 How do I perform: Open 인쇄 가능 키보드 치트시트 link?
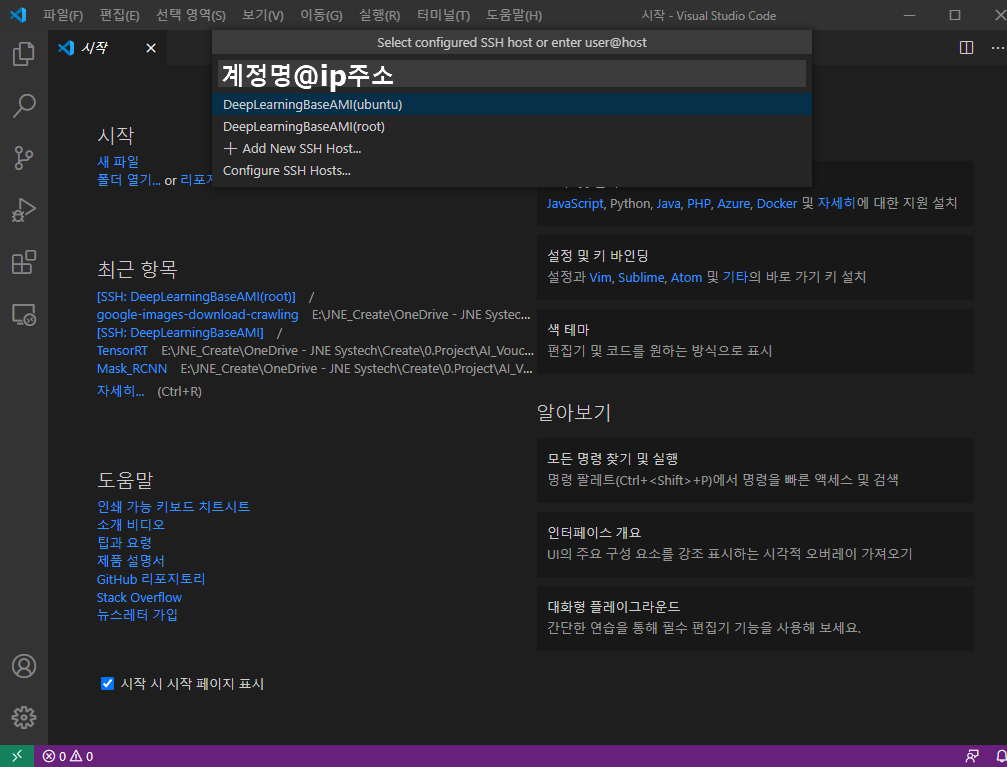(173, 506)
